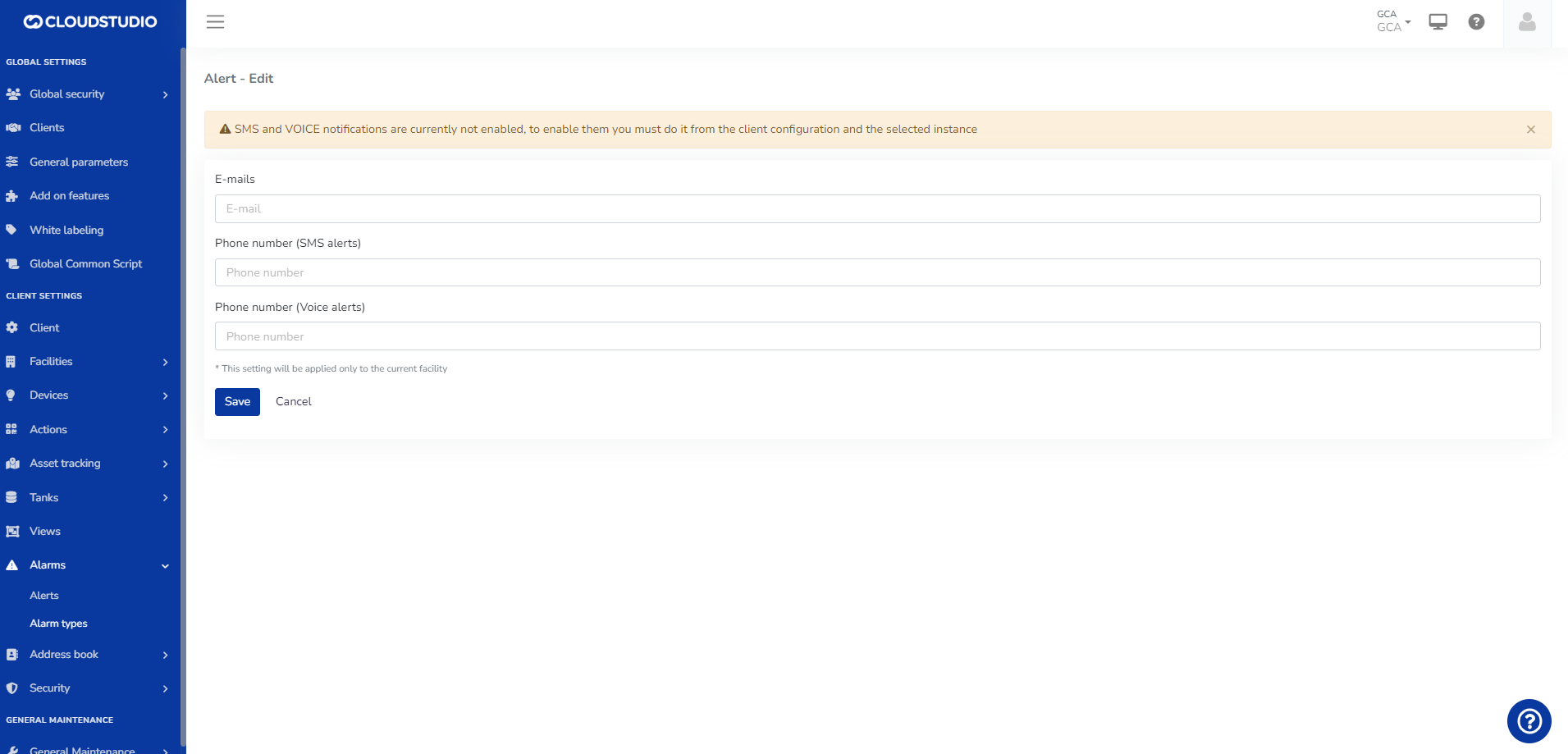
Task: Click the question mark help icon in header
Action: (1476, 22)
